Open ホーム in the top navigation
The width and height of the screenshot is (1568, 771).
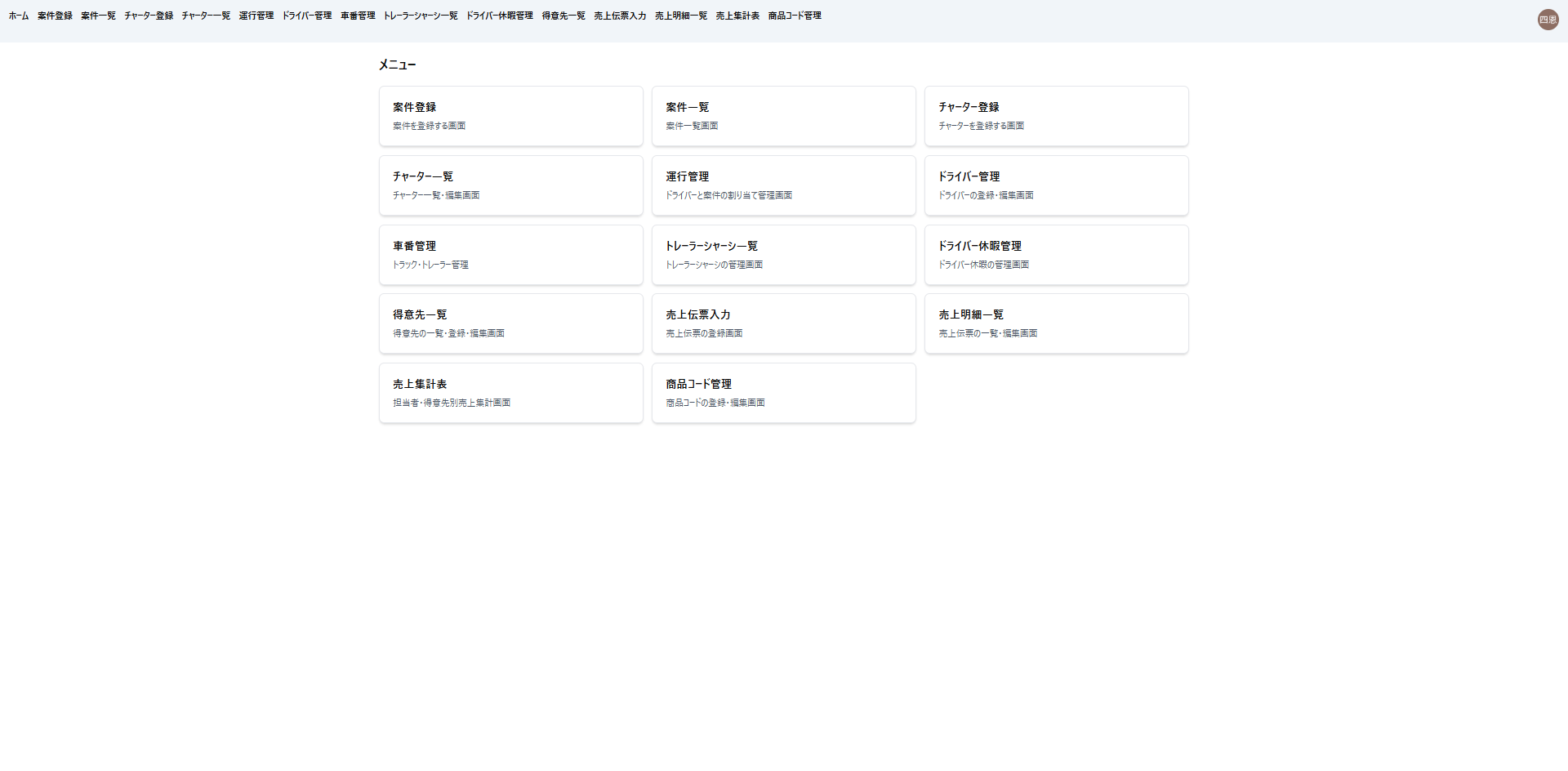pos(19,16)
